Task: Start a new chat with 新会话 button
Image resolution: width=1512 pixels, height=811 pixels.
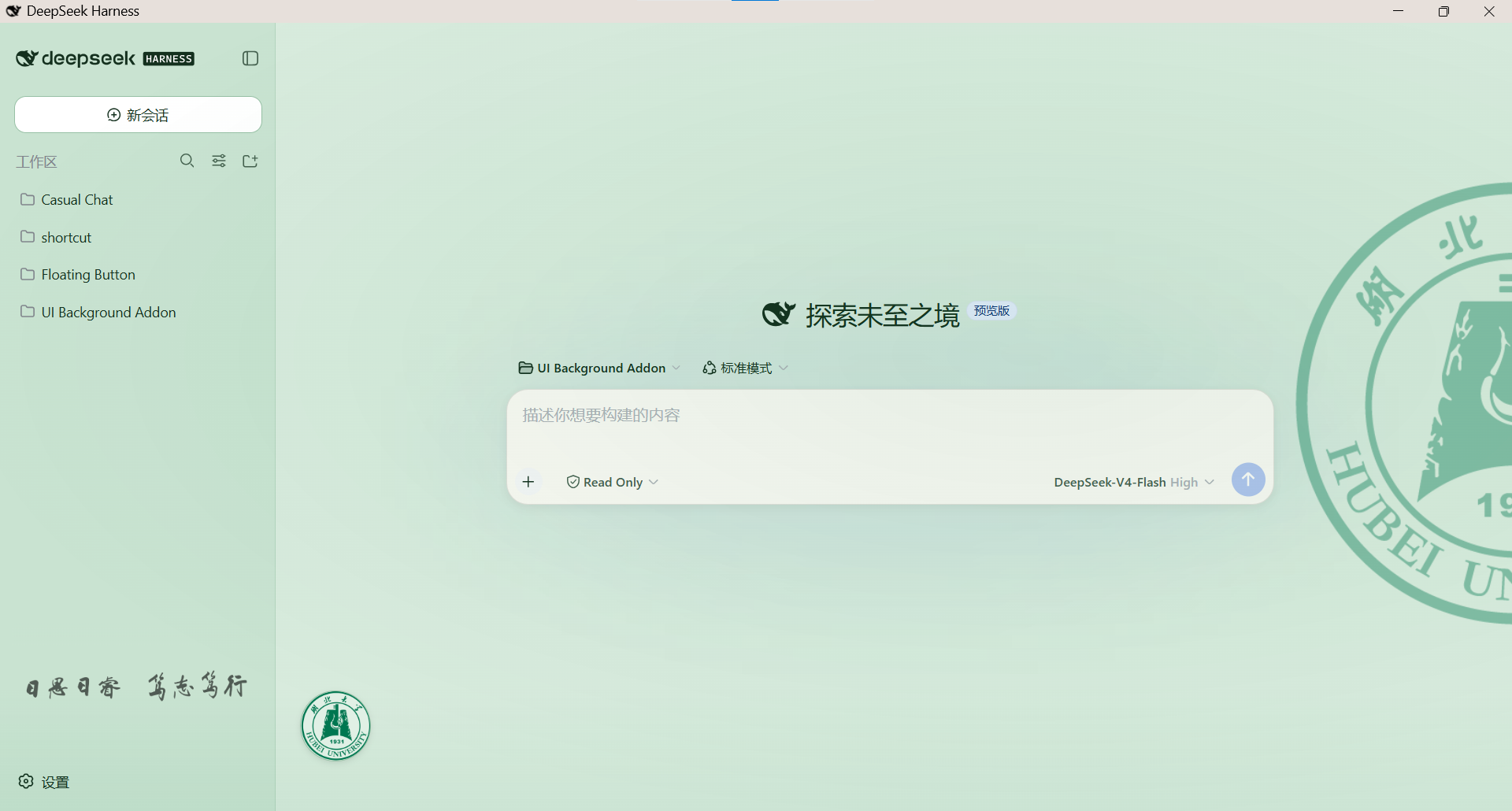Action: (138, 115)
